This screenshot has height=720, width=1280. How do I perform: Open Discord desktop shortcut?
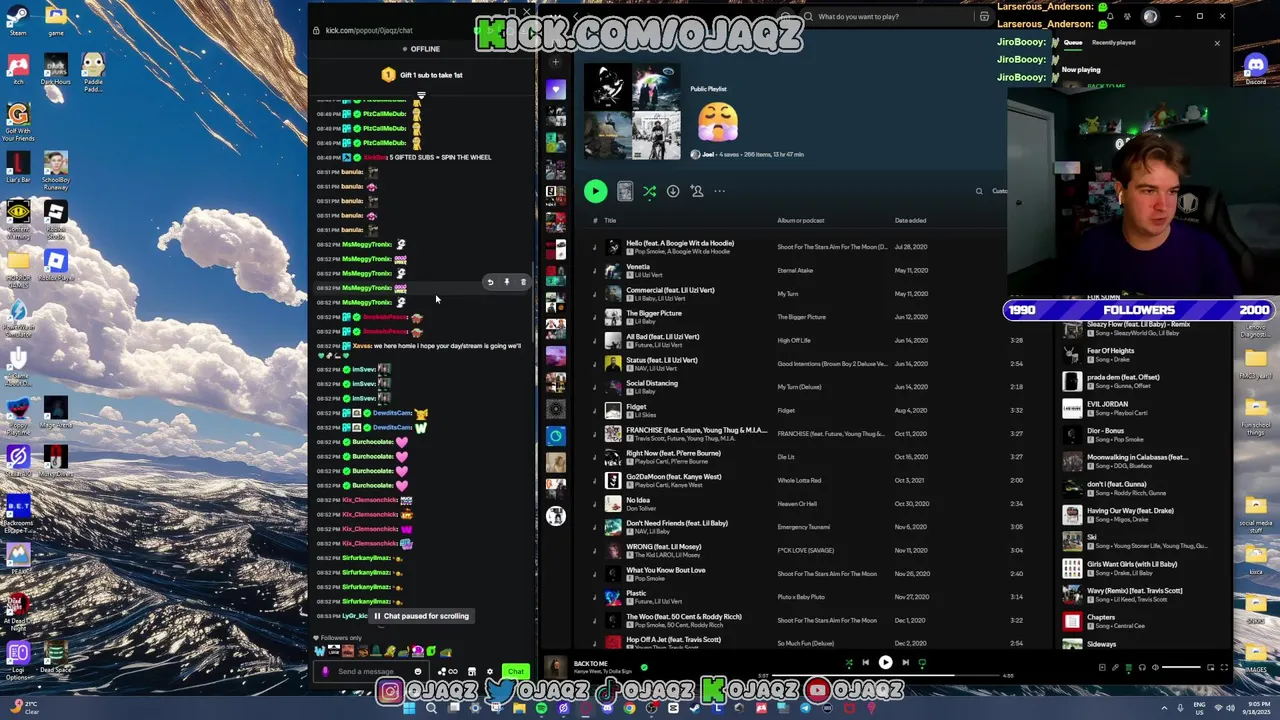pyautogui.click(x=1255, y=68)
